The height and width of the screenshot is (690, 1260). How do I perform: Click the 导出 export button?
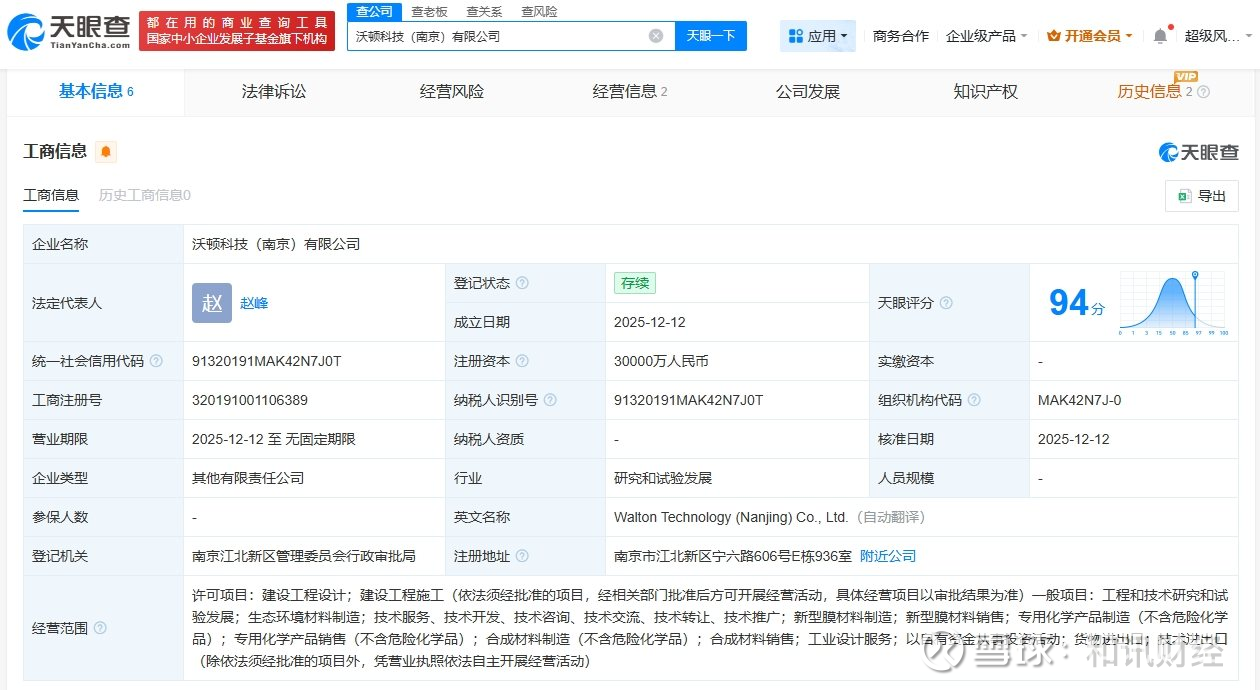pos(1201,196)
